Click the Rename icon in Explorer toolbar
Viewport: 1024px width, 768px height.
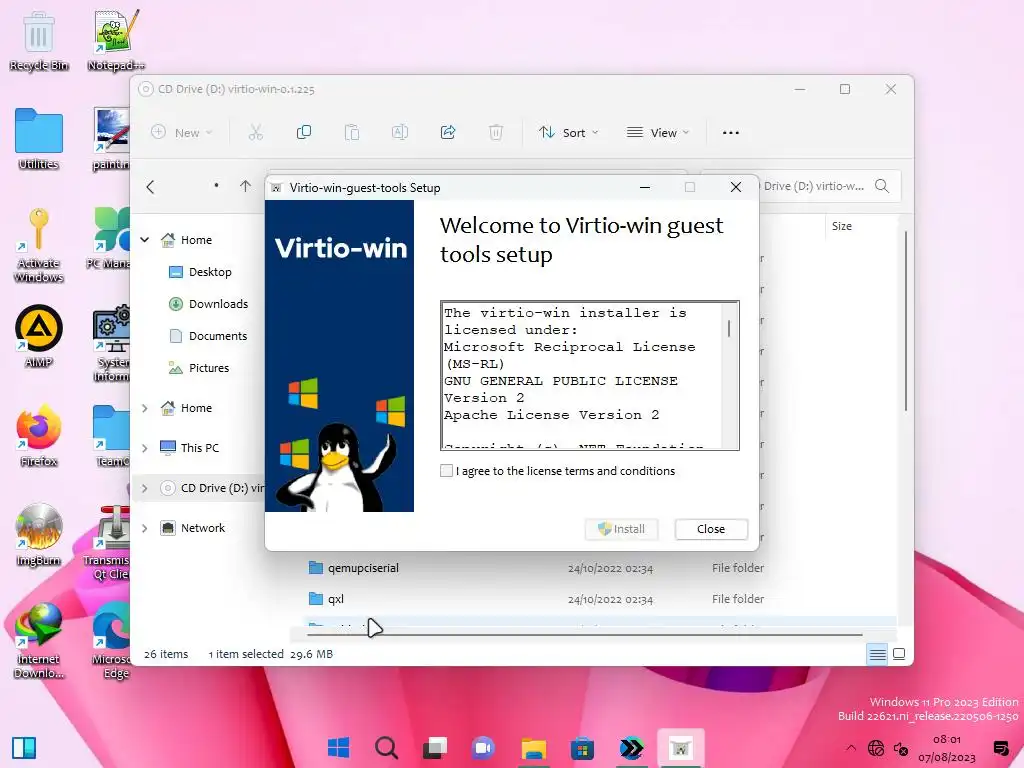point(400,133)
